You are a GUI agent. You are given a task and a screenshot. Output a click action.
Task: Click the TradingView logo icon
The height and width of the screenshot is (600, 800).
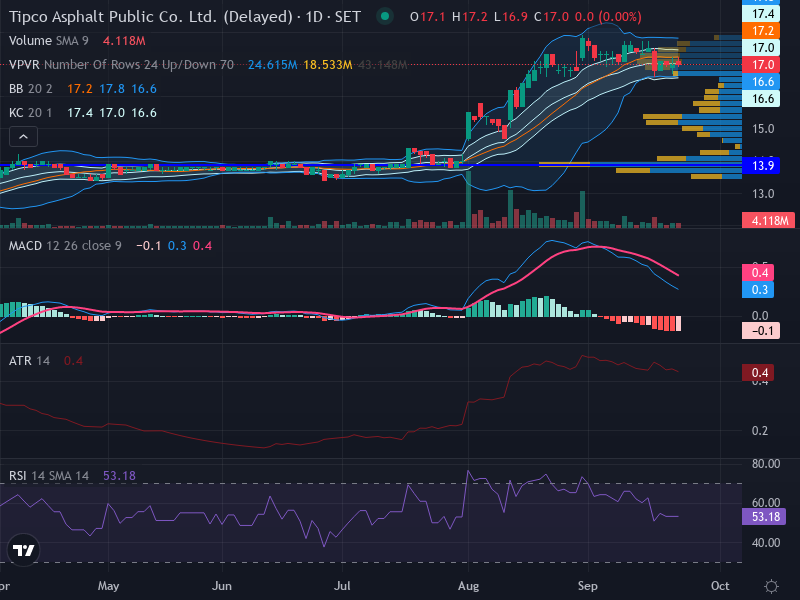tap(23, 550)
